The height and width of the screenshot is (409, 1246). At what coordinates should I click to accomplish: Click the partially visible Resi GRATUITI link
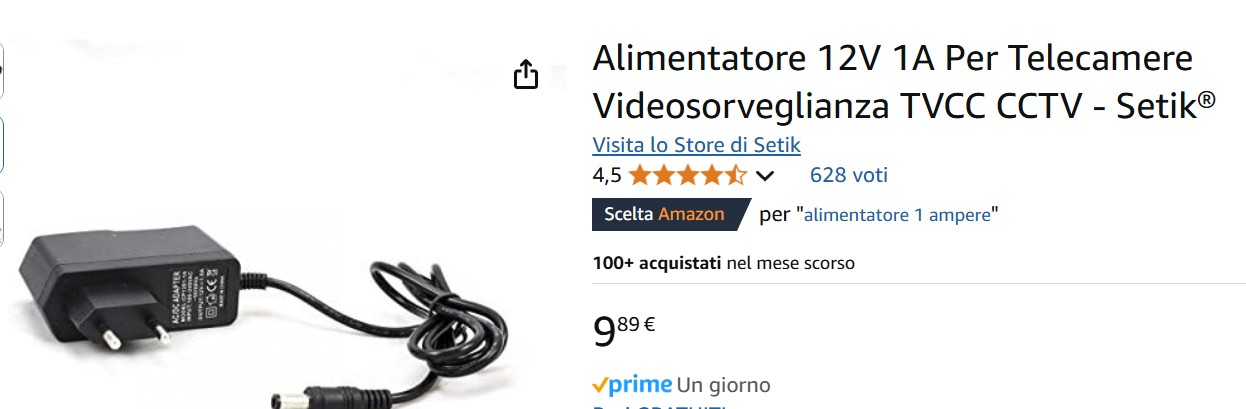point(660,406)
